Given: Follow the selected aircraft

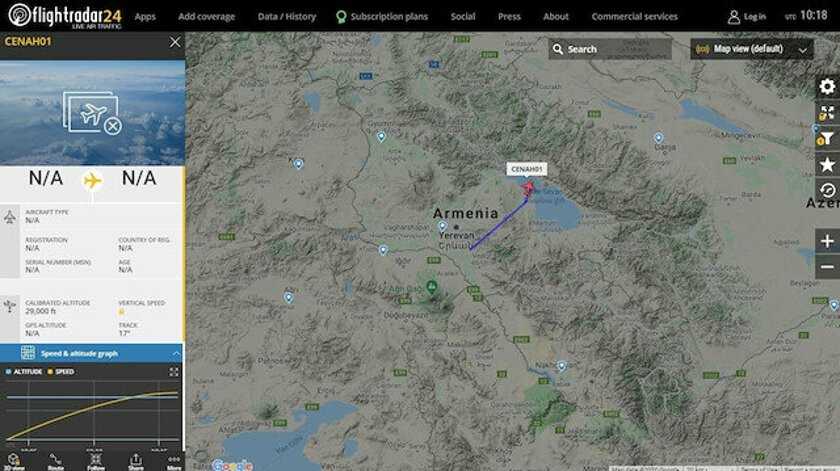Looking at the screenshot, I should (96, 461).
